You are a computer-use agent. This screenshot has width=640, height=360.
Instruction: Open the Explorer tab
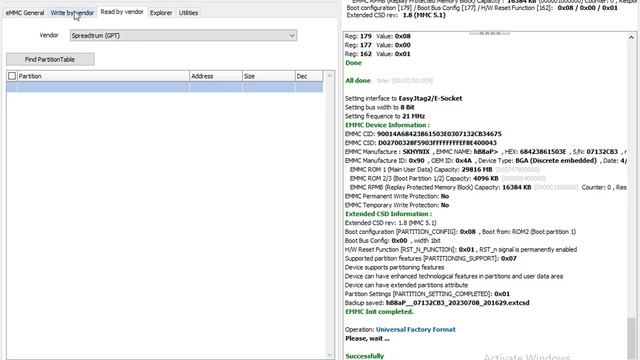[x=161, y=13]
